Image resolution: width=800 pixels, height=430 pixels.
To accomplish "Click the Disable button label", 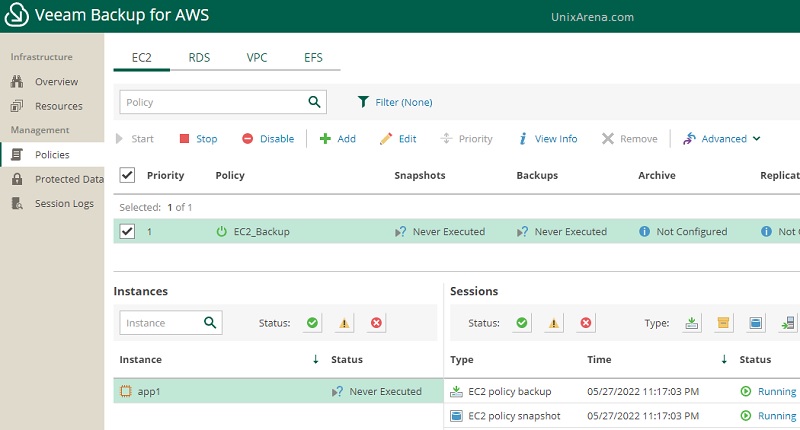I will click(x=277, y=139).
